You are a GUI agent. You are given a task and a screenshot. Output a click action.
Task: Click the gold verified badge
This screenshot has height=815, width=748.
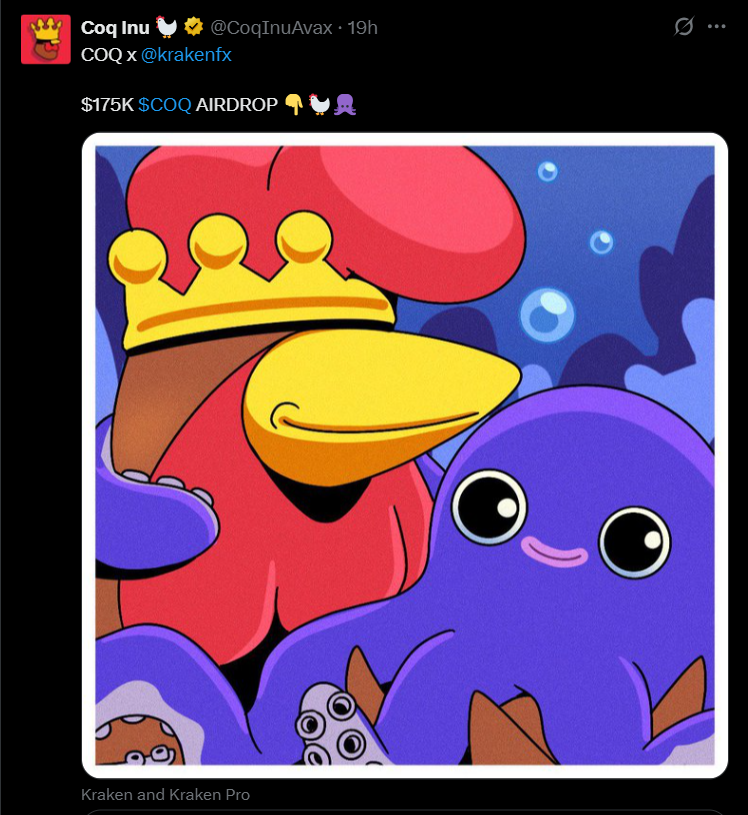click(x=194, y=27)
